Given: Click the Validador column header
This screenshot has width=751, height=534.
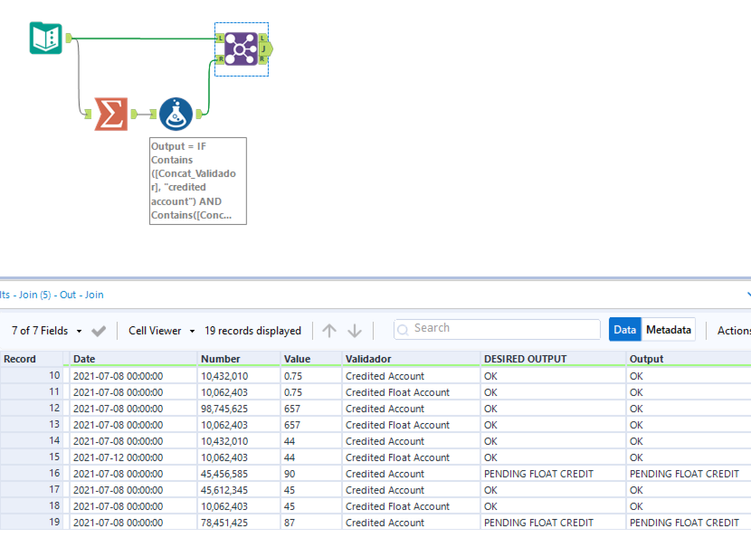Looking at the screenshot, I should 411,359.
